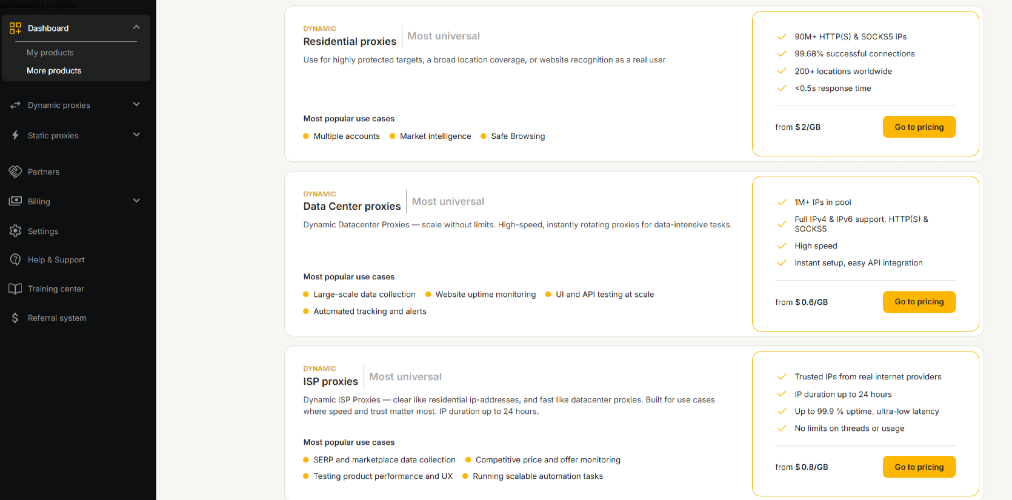This screenshot has height=500, width=1012.
Task: Click the Residential proxies title
Action: [x=350, y=42]
